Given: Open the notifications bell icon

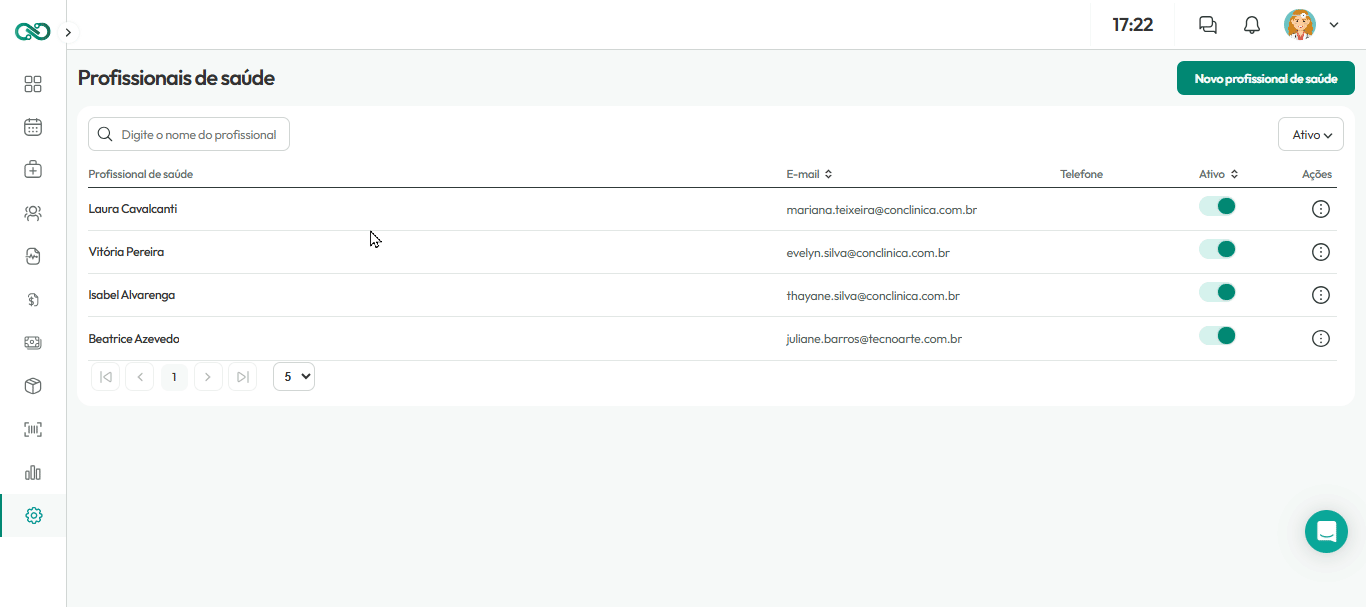Looking at the screenshot, I should 1252,25.
